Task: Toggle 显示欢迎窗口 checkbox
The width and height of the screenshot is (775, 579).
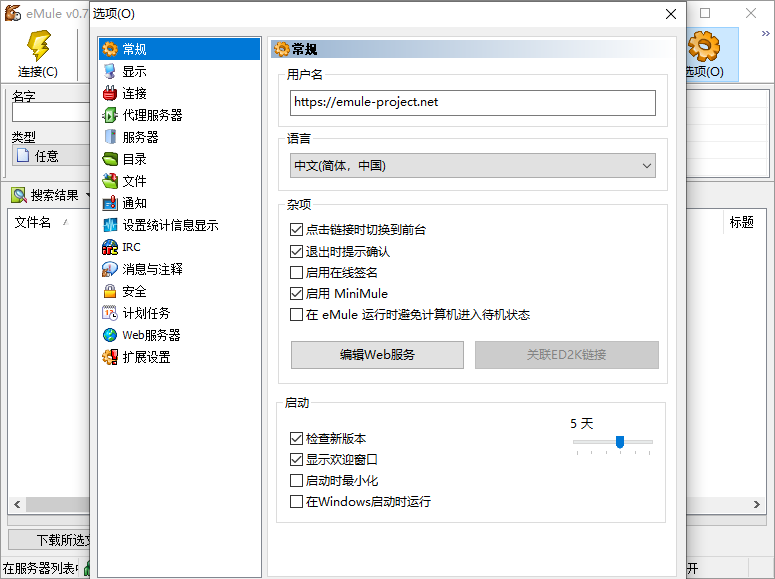Action: click(x=296, y=459)
